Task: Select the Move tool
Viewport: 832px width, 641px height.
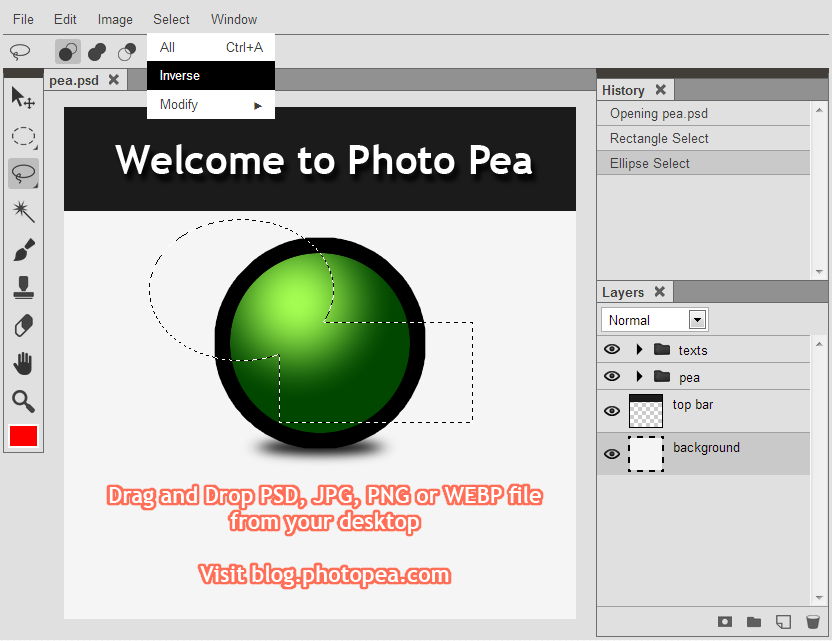Action: (x=23, y=98)
